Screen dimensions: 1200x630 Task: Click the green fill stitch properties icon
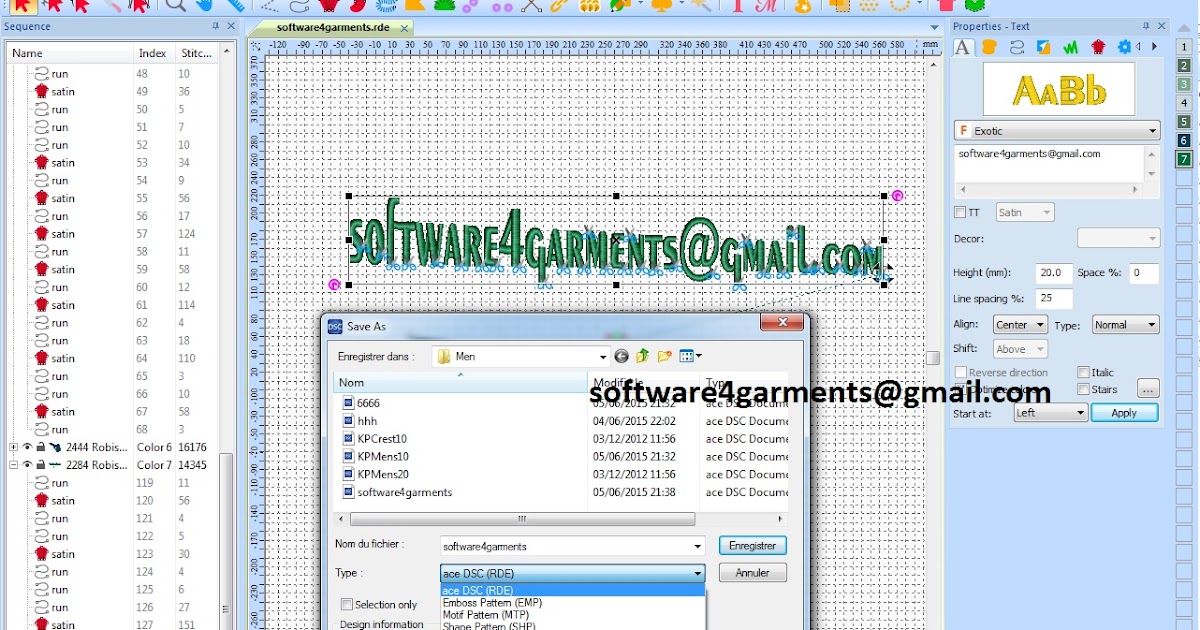pos(1069,47)
